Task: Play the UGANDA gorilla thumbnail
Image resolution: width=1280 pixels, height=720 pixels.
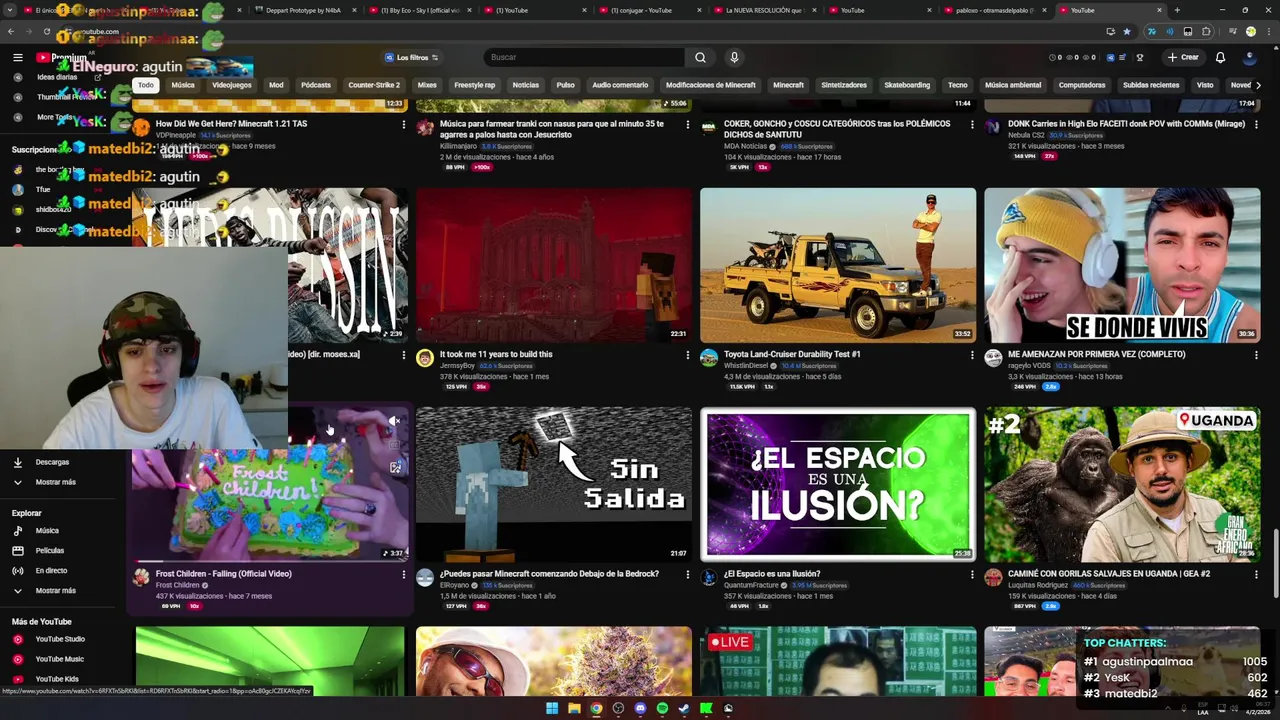Action: (x=1122, y=484)
